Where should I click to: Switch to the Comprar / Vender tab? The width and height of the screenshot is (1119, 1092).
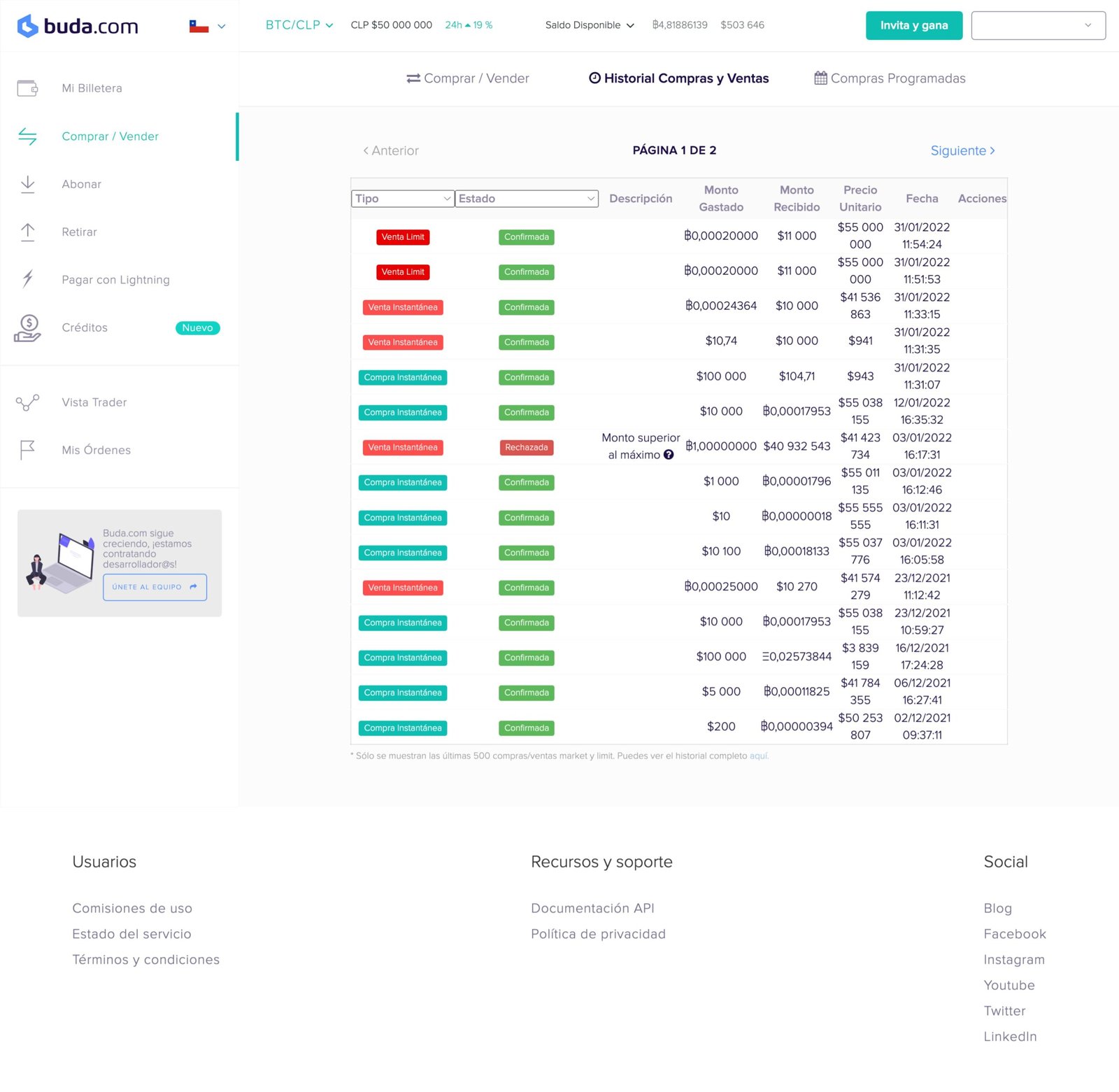tap(468, 78)
